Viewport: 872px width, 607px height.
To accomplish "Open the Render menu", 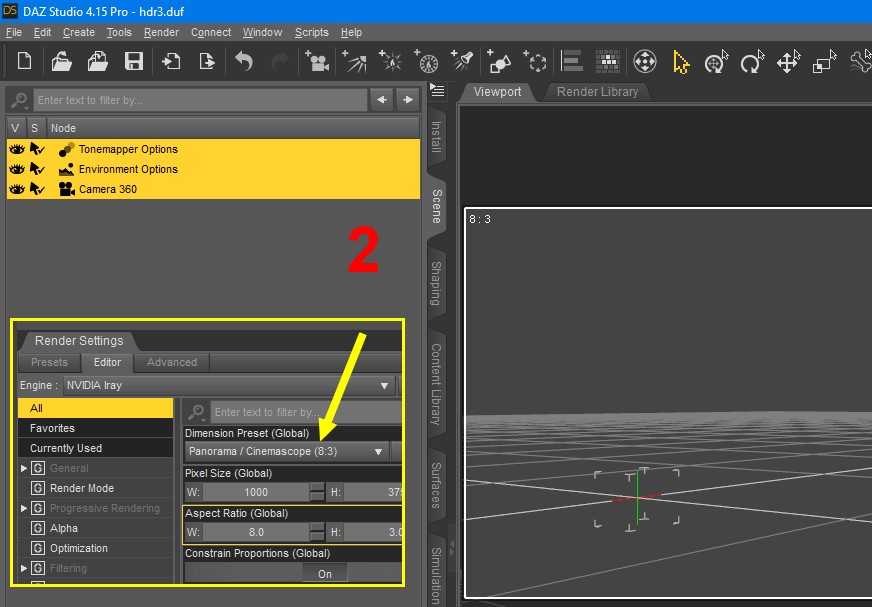I will point(161,32).
